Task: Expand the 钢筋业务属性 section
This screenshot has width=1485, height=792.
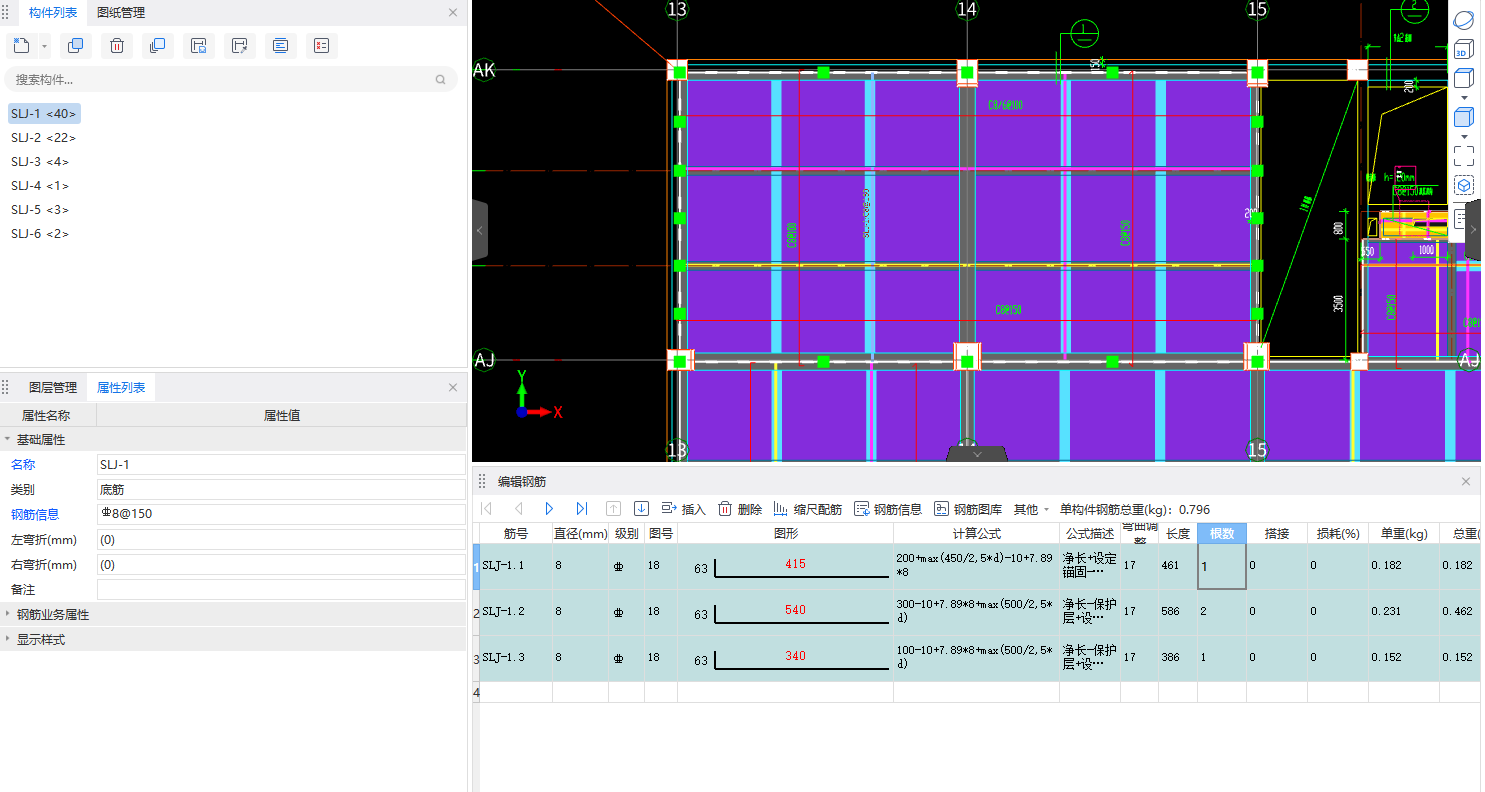Action: point(8,615)
